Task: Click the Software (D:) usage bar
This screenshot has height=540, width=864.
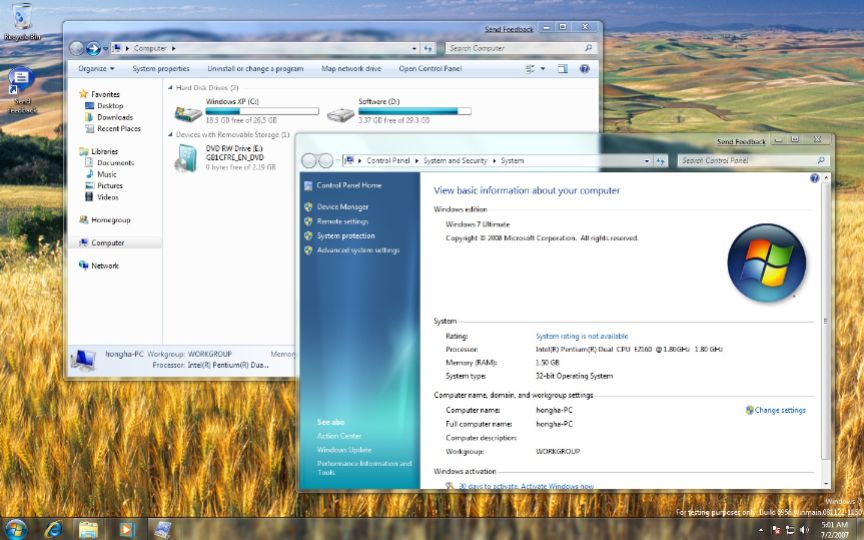Action: pyautogui.click(x=414, y=111)
